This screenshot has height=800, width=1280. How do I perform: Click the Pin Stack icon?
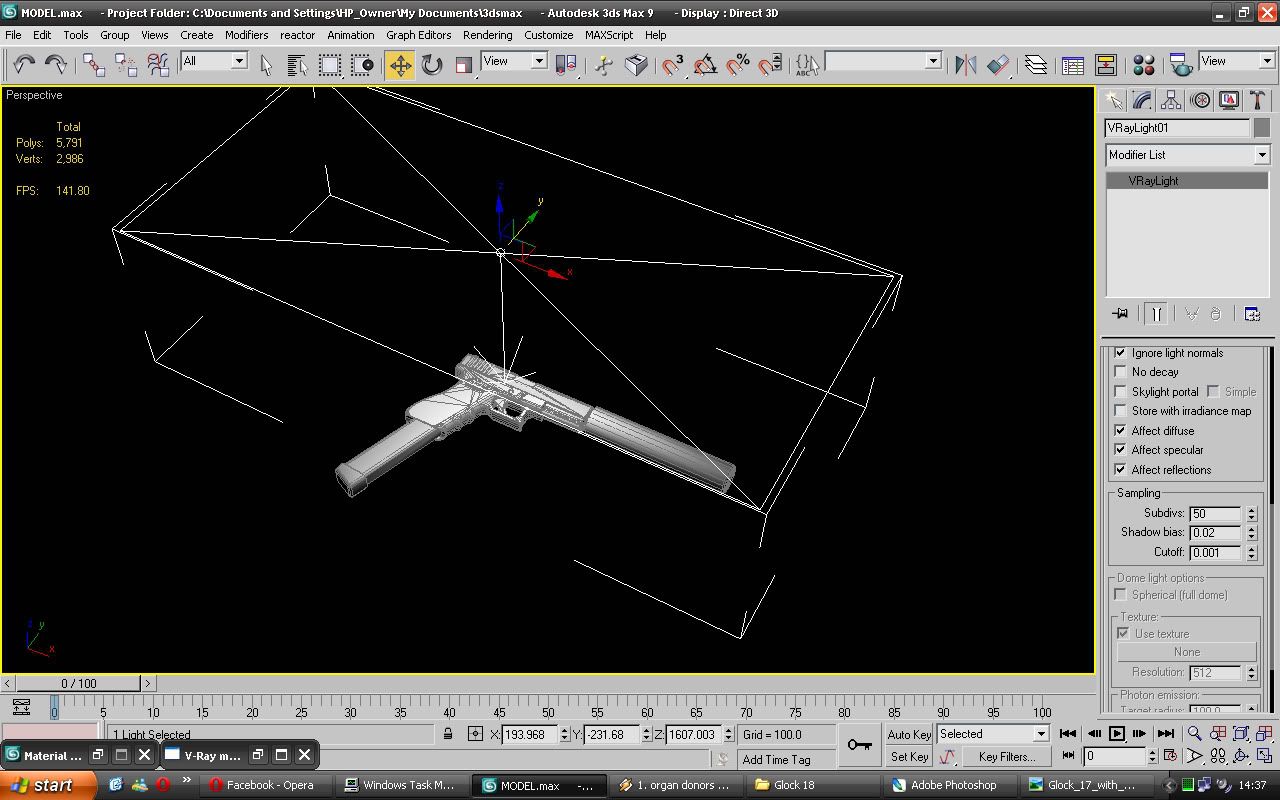click(x=1120, y=314)
